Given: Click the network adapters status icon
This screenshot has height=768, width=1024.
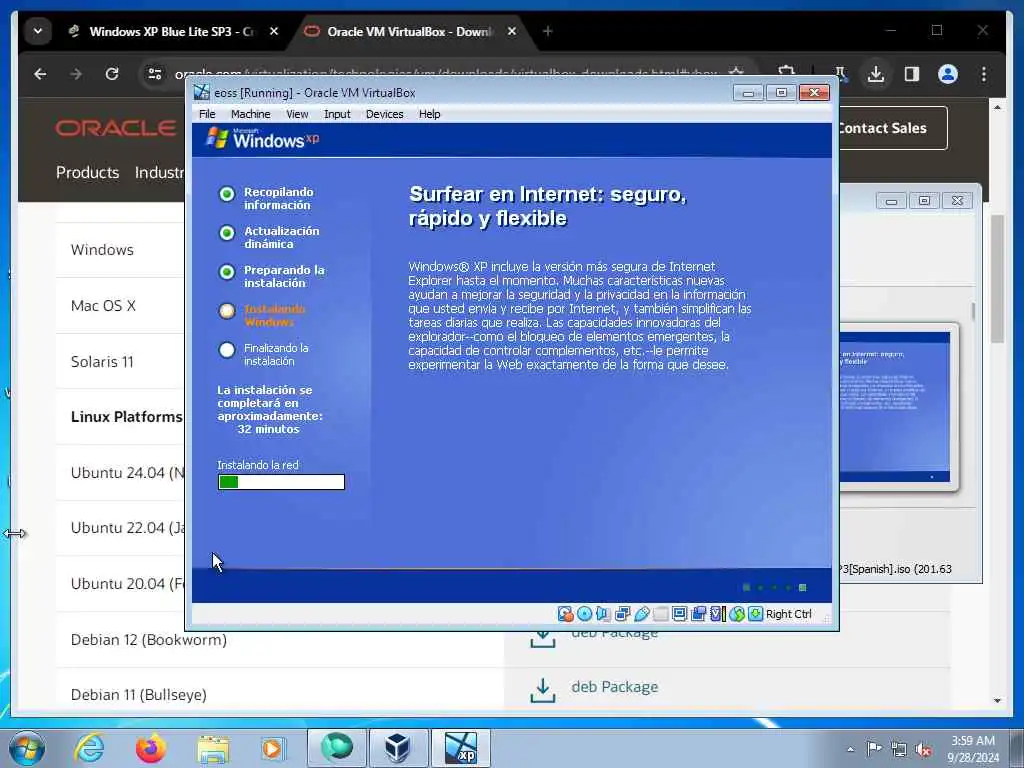Looking at the screenshot, I should 622,614.
